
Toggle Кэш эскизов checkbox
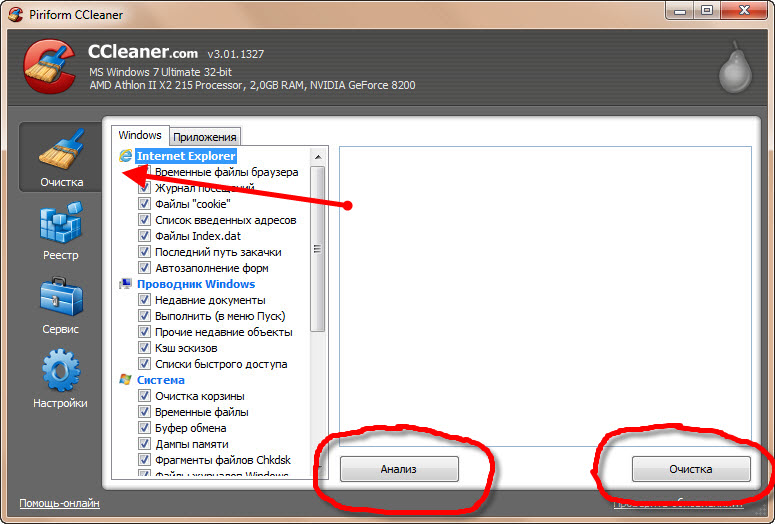coord(144,348)
